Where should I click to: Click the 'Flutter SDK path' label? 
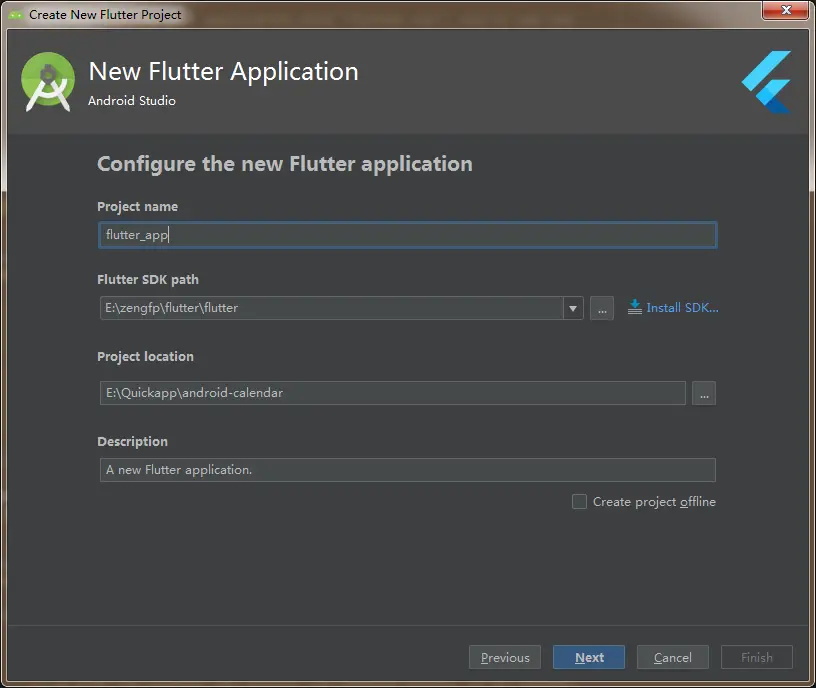click(x=148, y=279)
